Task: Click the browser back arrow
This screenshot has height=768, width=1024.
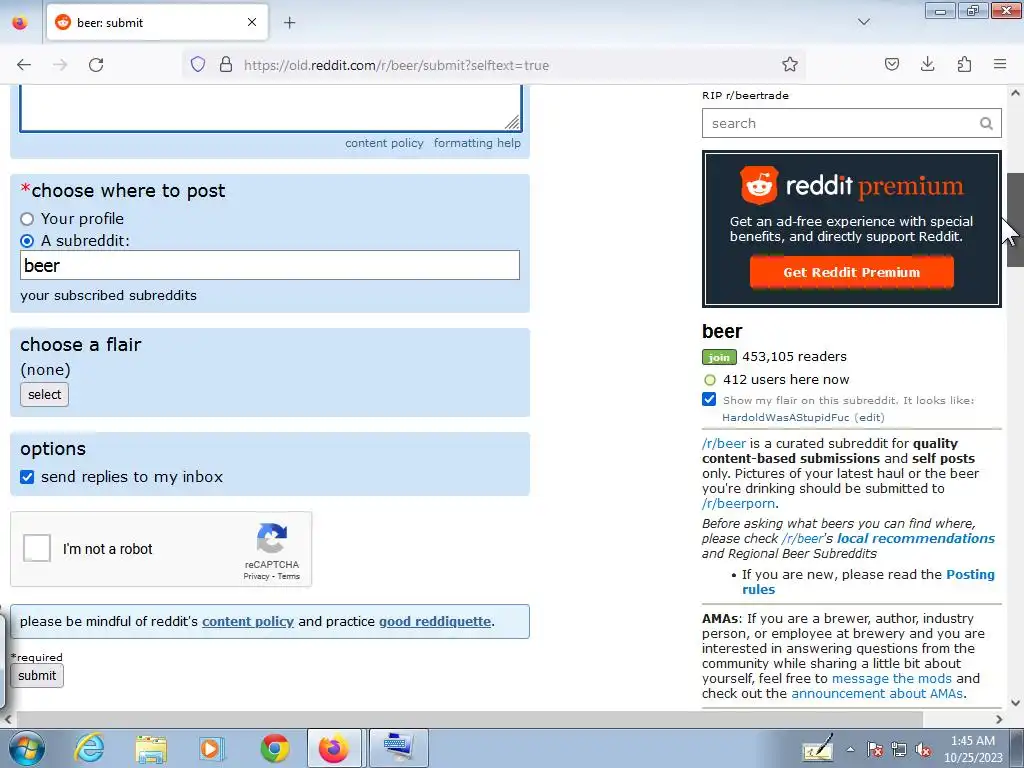Action: pyautogui.click(x=24, y=65)
